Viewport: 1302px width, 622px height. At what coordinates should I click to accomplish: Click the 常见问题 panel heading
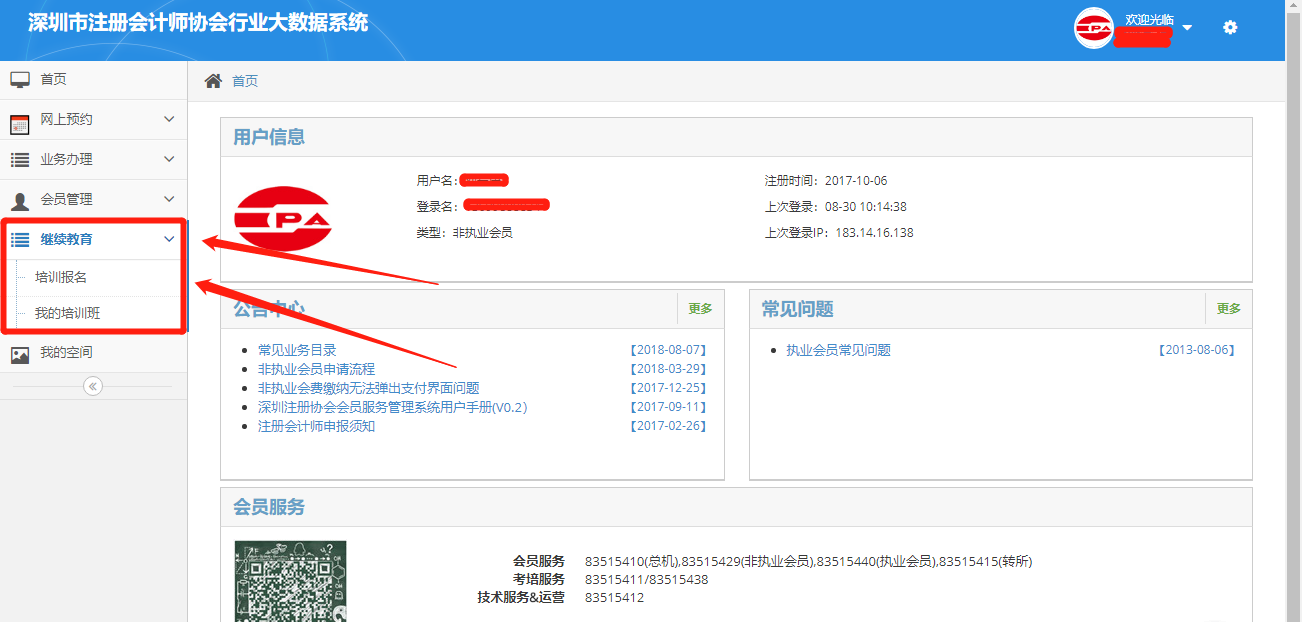click(797, 309)
